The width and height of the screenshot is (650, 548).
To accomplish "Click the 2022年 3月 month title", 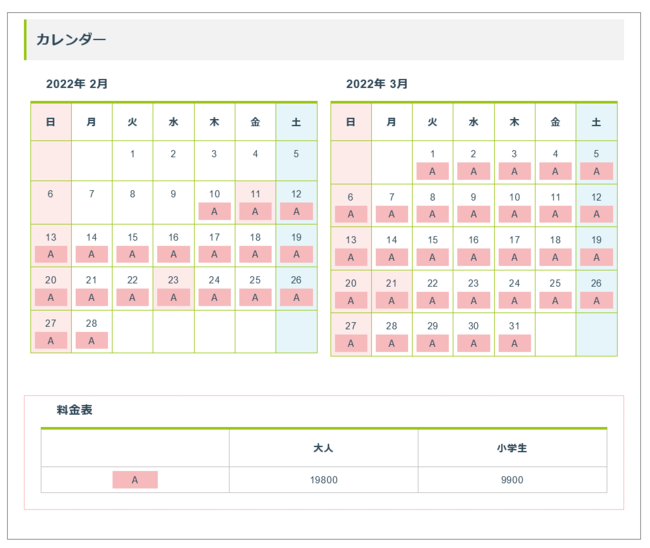I will tap(377, 84).
